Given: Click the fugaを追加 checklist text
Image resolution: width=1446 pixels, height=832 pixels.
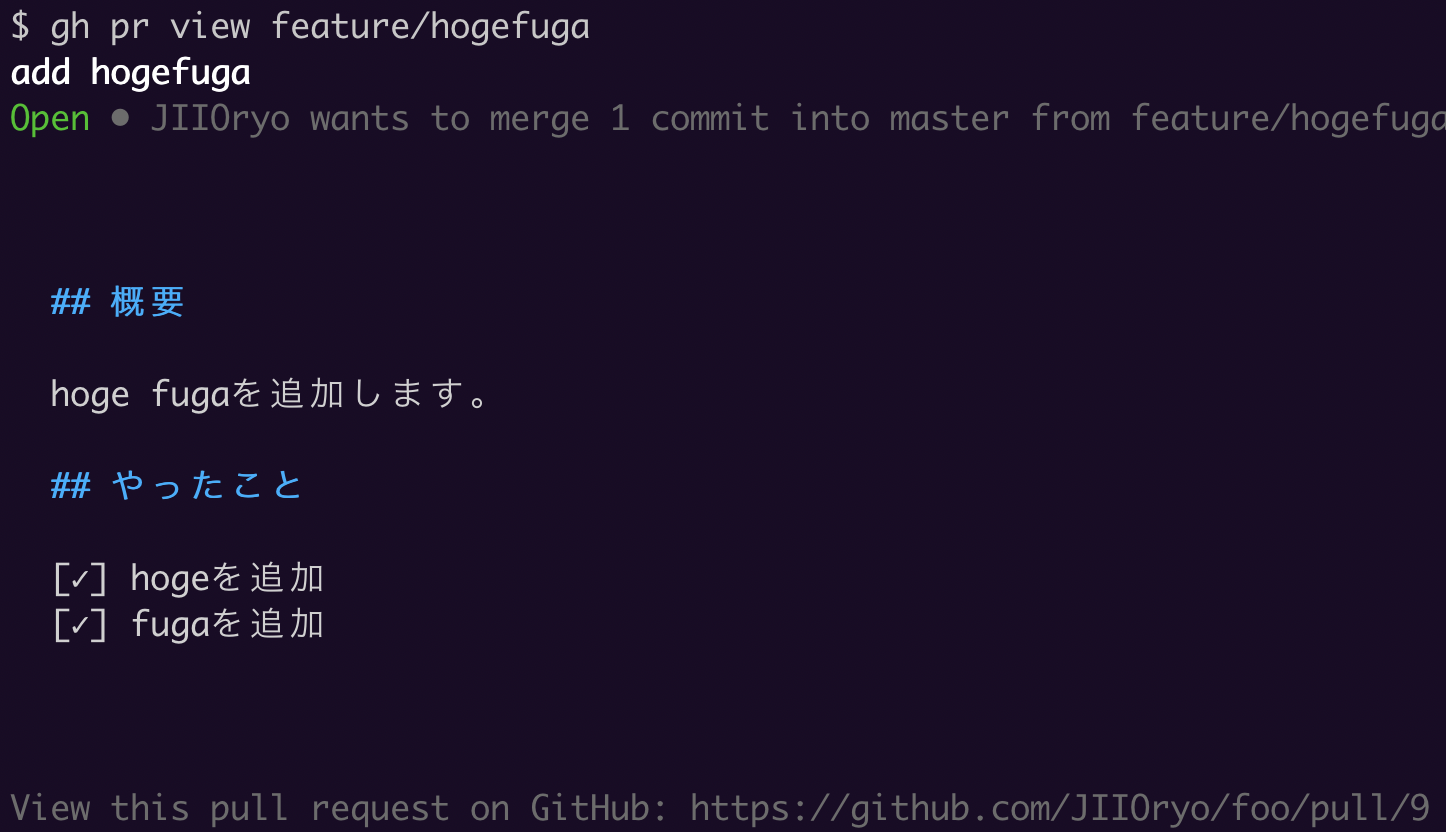Looking at the screenshot, I should 227,625.
